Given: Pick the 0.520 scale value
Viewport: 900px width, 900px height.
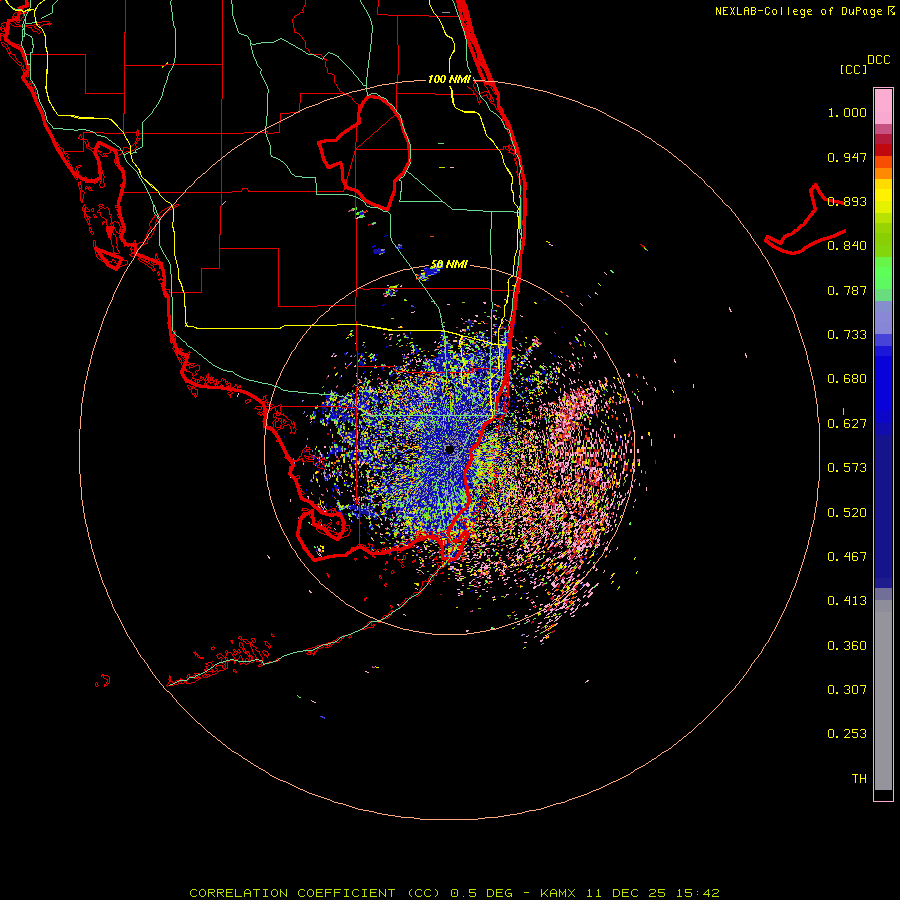Looking at the screenshot, I should pos(847,513).
